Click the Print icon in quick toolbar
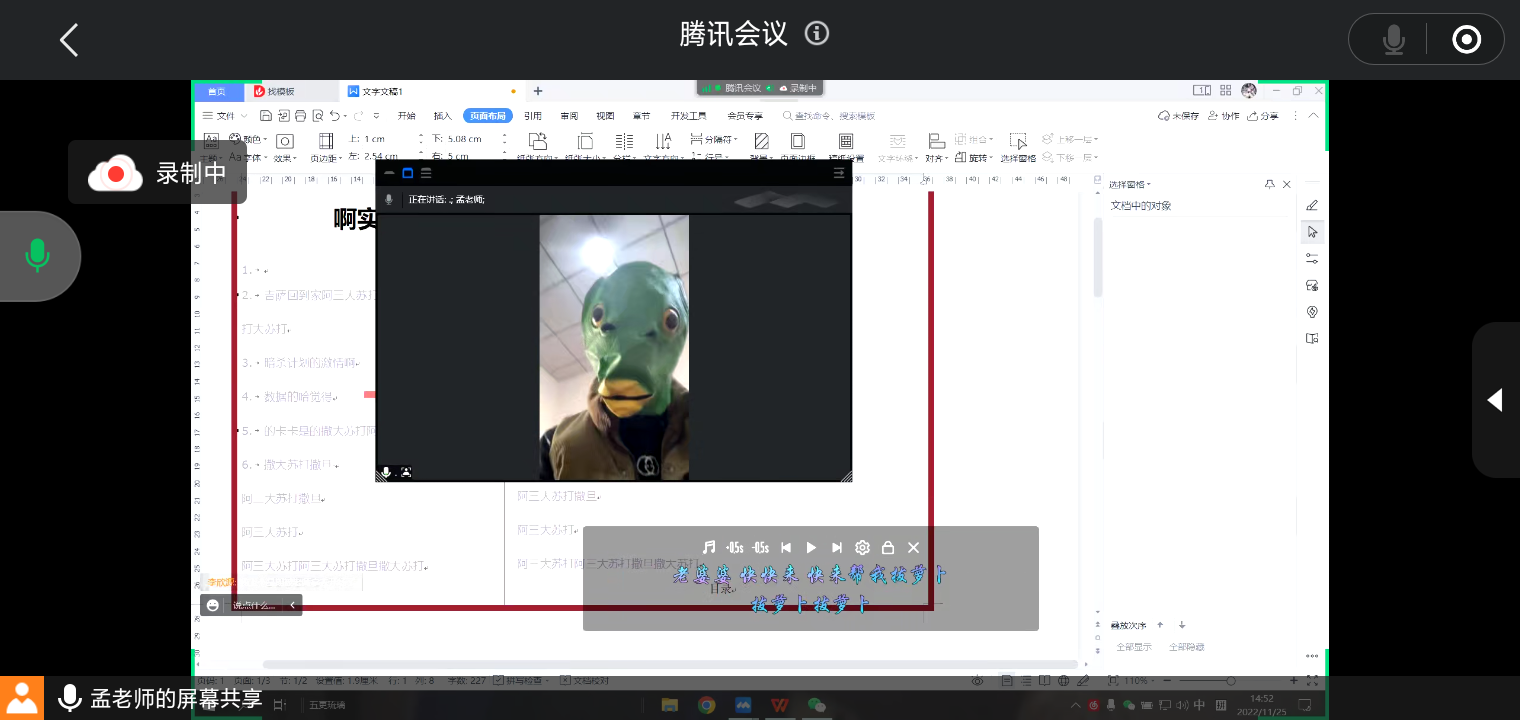The image size is (1520, 720). [x=300, y=116]
